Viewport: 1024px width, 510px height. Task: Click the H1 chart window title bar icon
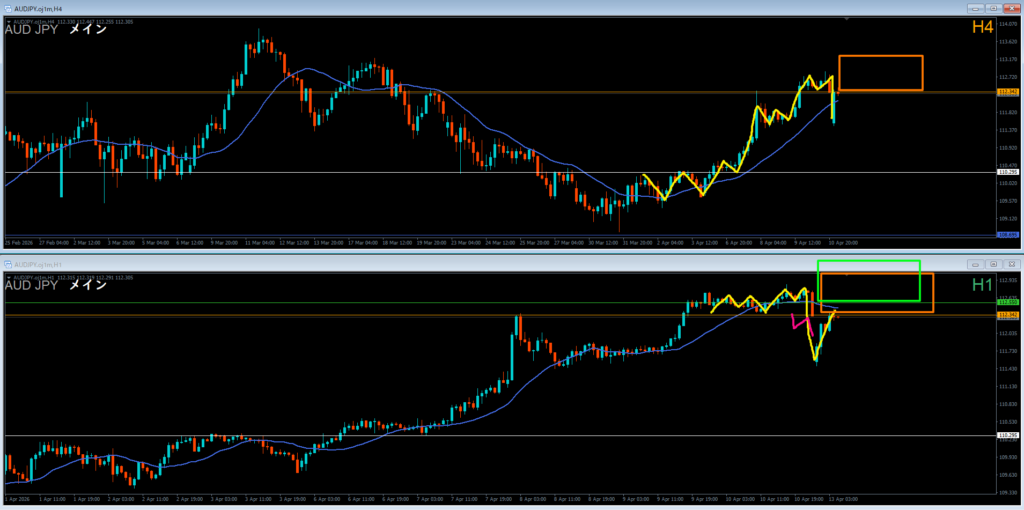coord(6,265)
